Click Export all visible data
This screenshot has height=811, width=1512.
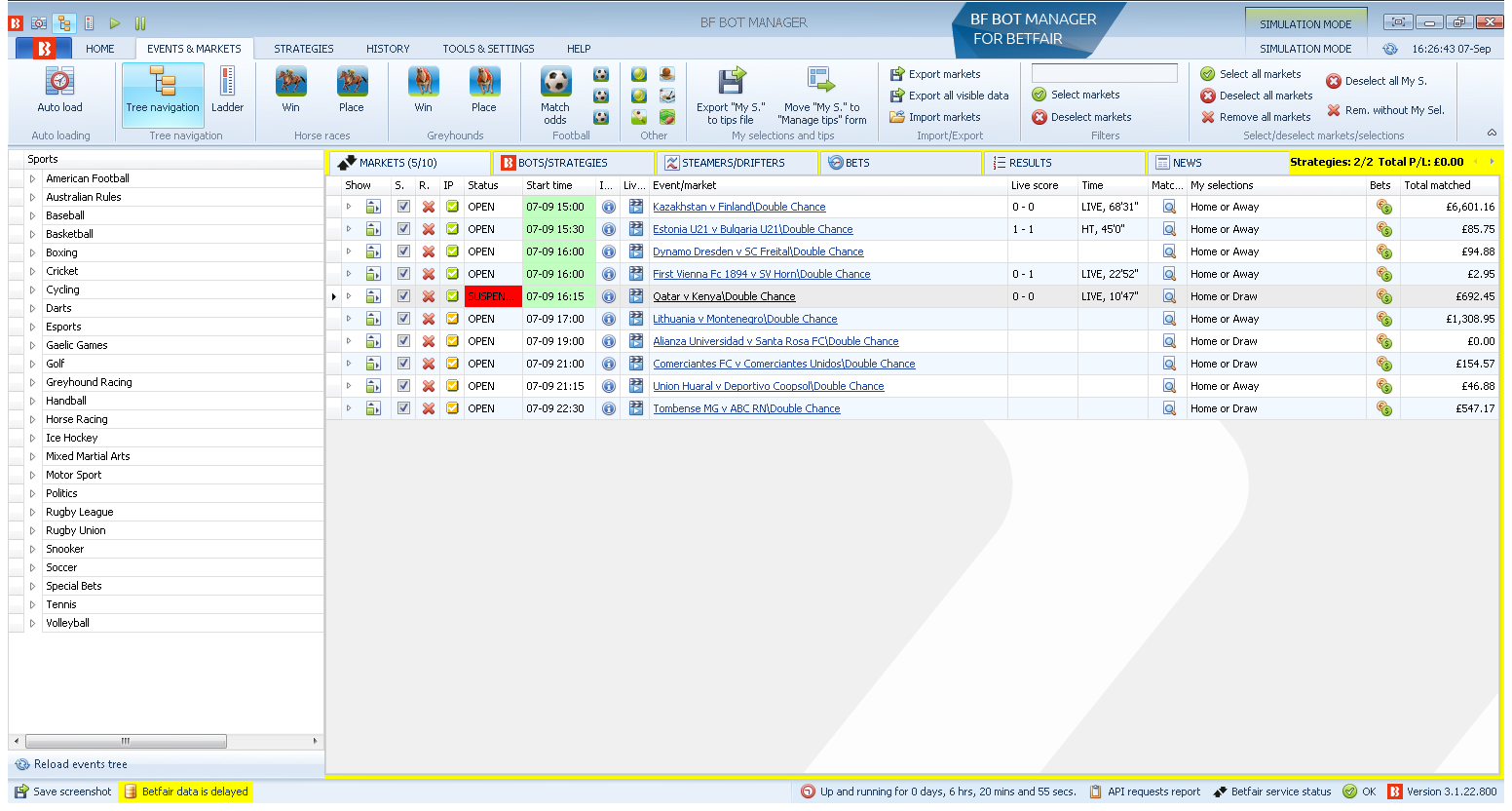click(950, 96)
